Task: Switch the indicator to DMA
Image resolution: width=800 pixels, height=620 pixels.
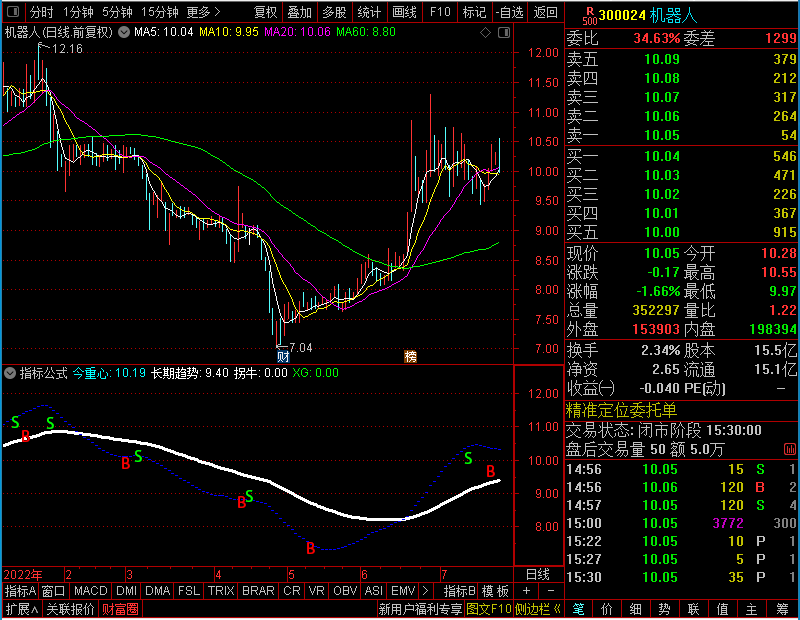Action: point(158,591)
